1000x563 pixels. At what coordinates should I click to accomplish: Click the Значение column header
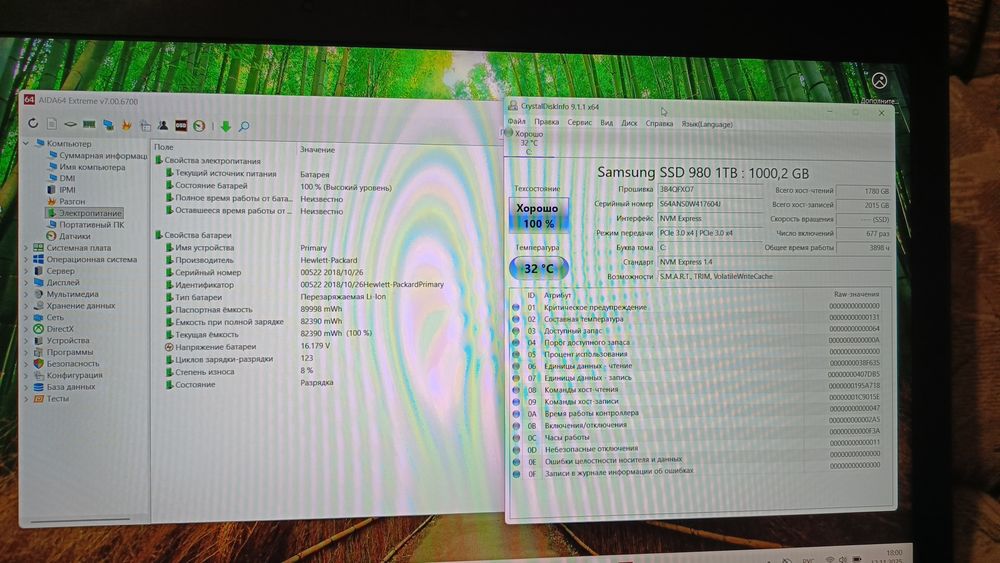tap(317, 150)
